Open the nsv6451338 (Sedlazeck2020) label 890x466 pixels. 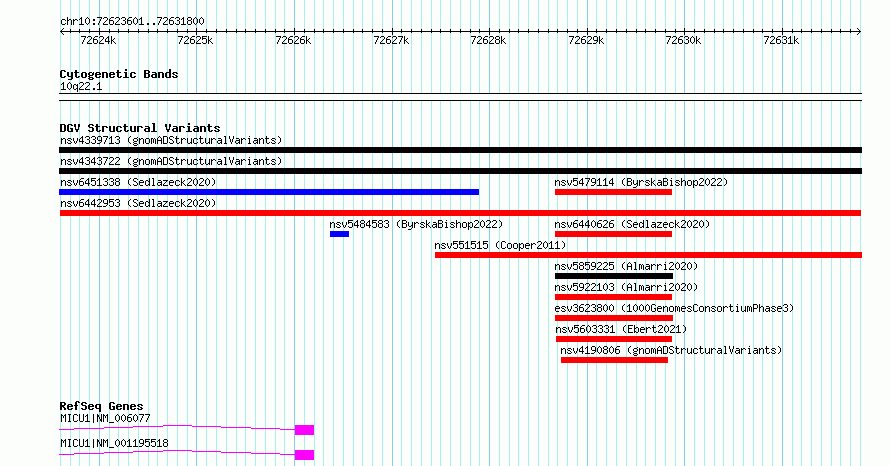coord(138,182)
